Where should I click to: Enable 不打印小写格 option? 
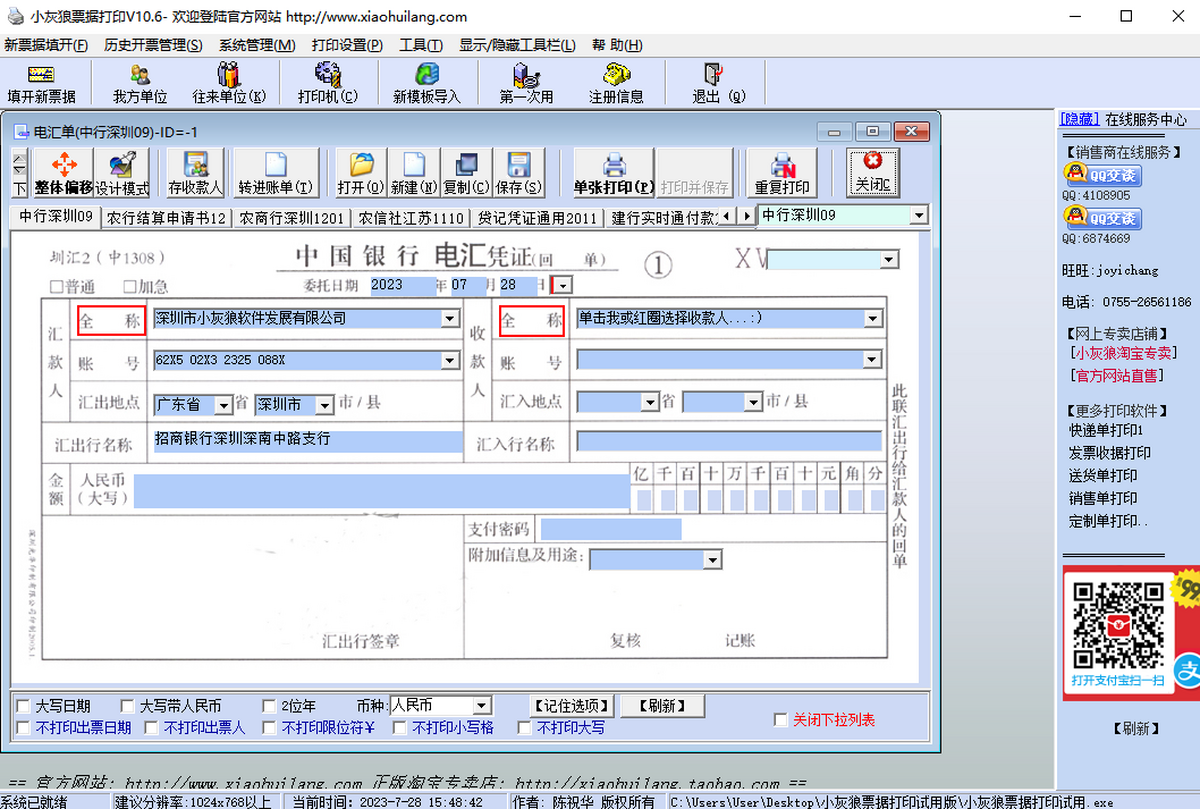400,728
